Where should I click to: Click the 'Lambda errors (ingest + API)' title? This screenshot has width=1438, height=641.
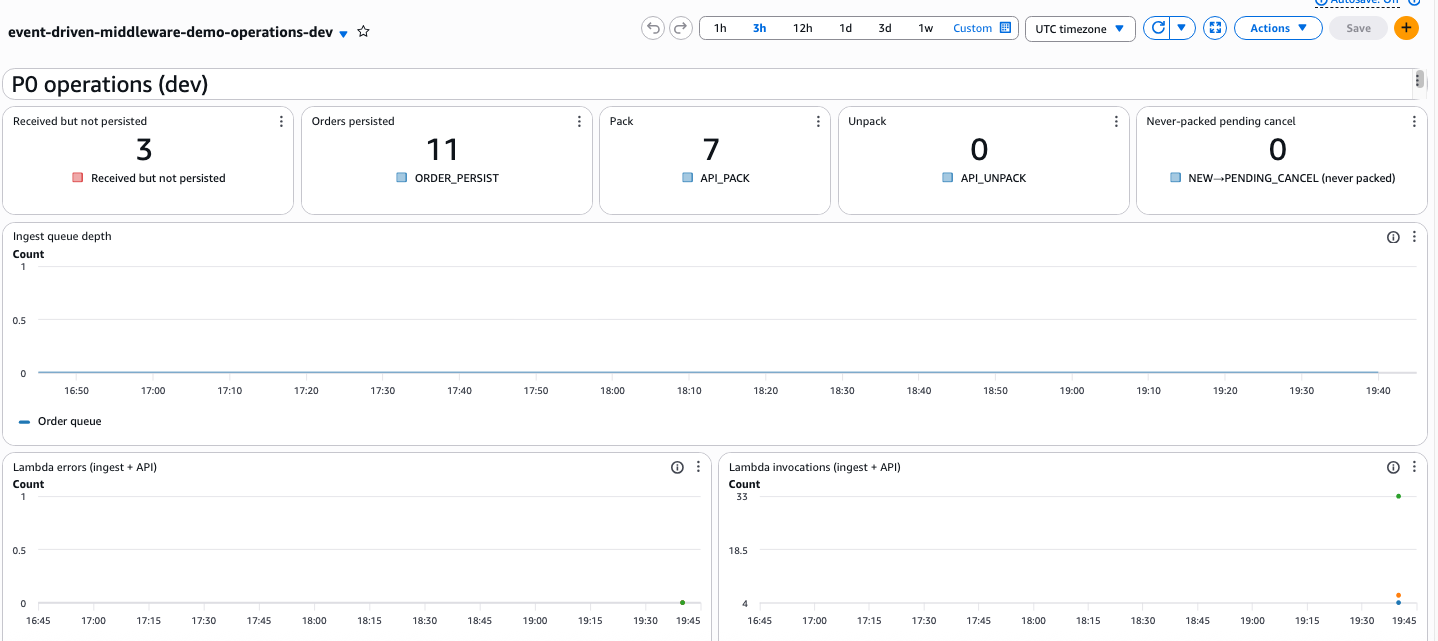click(85, 467)
